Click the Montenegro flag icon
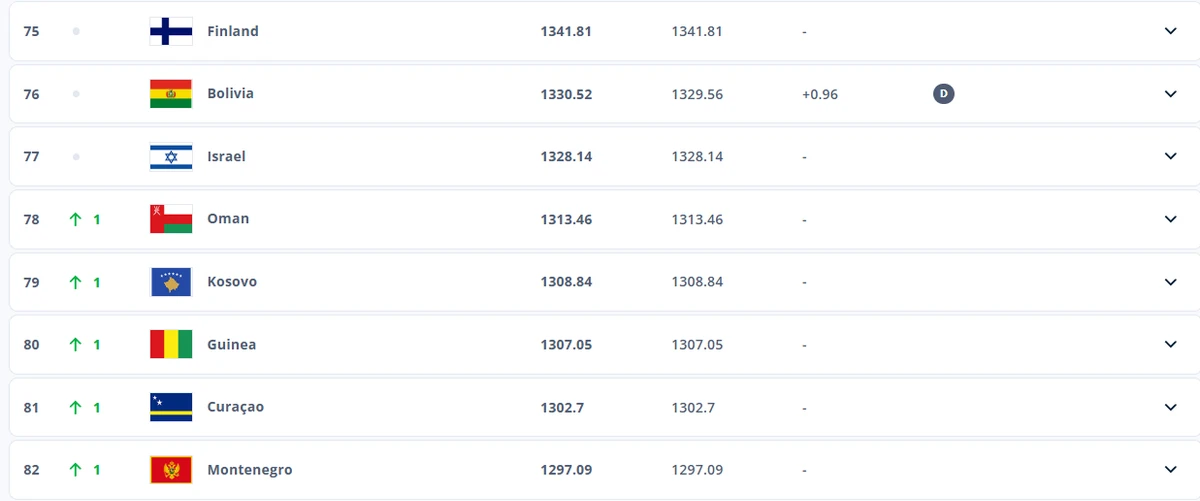 pos(171,470)
